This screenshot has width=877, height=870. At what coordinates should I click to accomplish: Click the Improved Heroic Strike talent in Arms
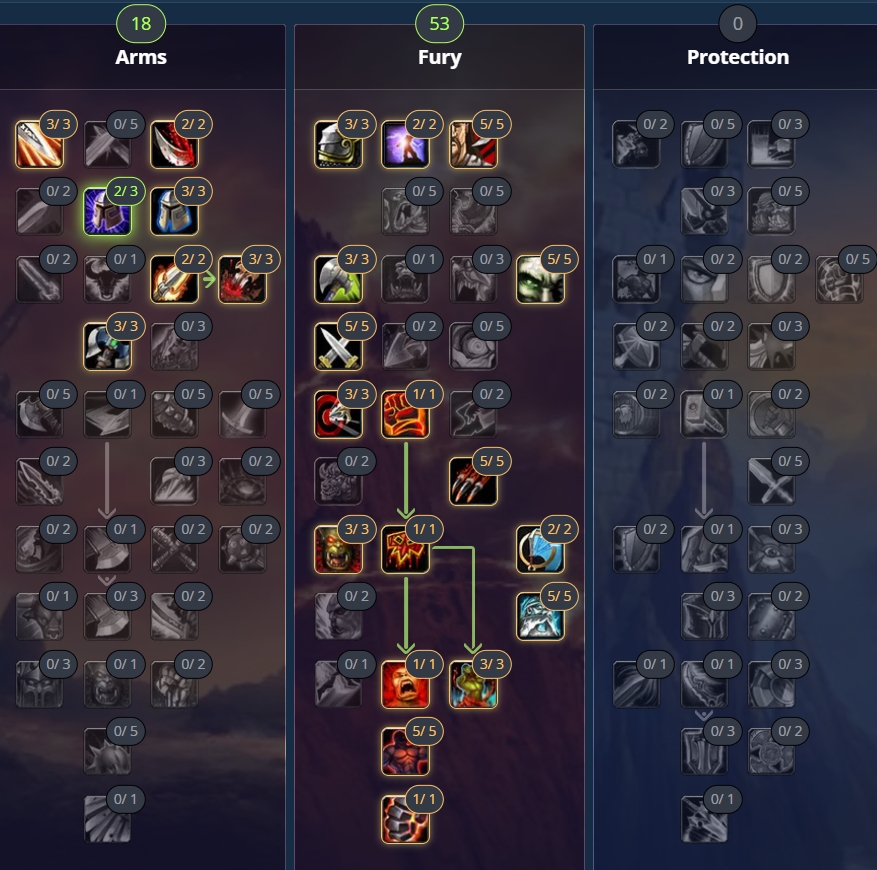[x=39, y=144]
